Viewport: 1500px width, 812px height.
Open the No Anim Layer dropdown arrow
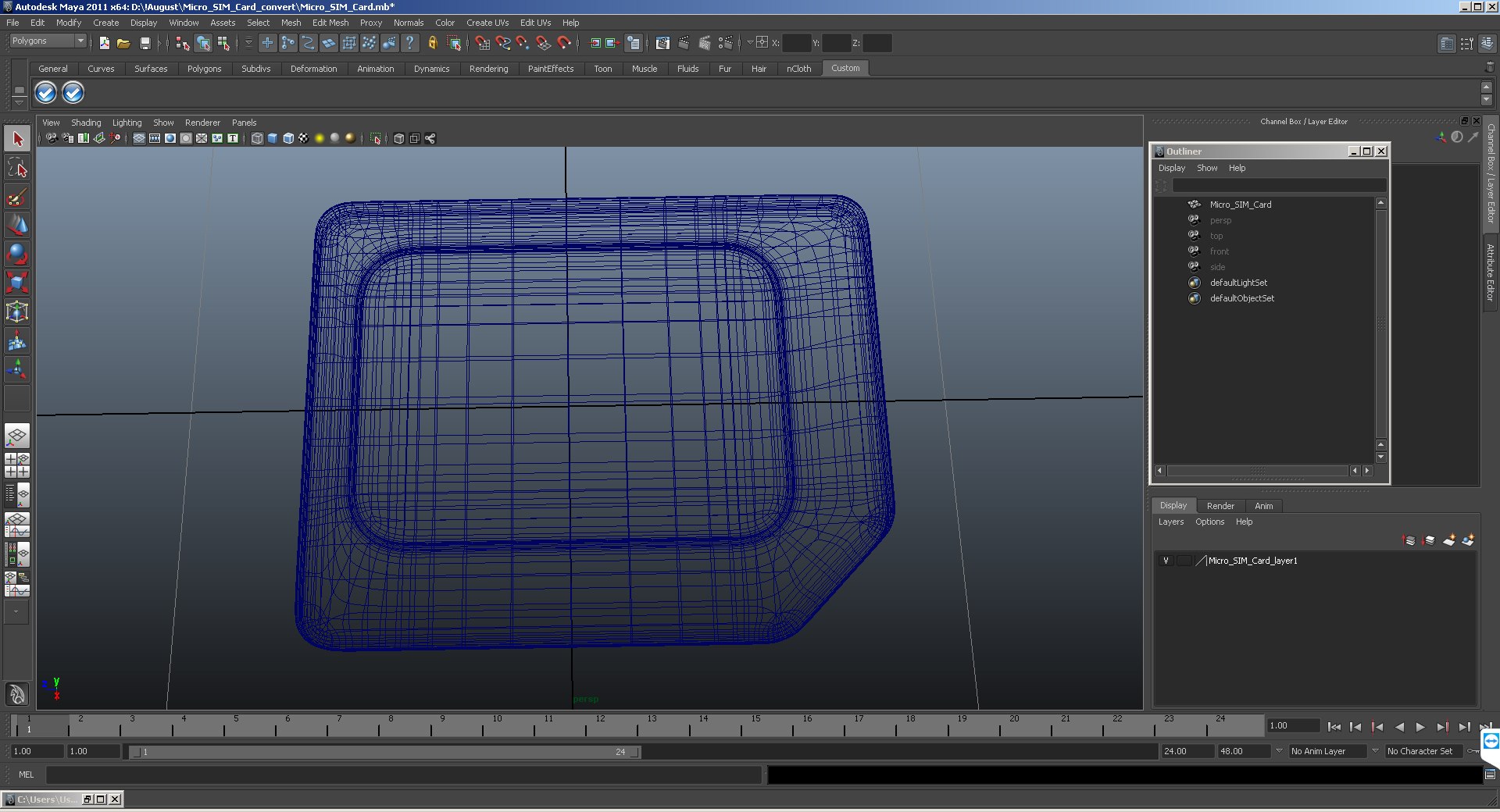point(1279,751)
